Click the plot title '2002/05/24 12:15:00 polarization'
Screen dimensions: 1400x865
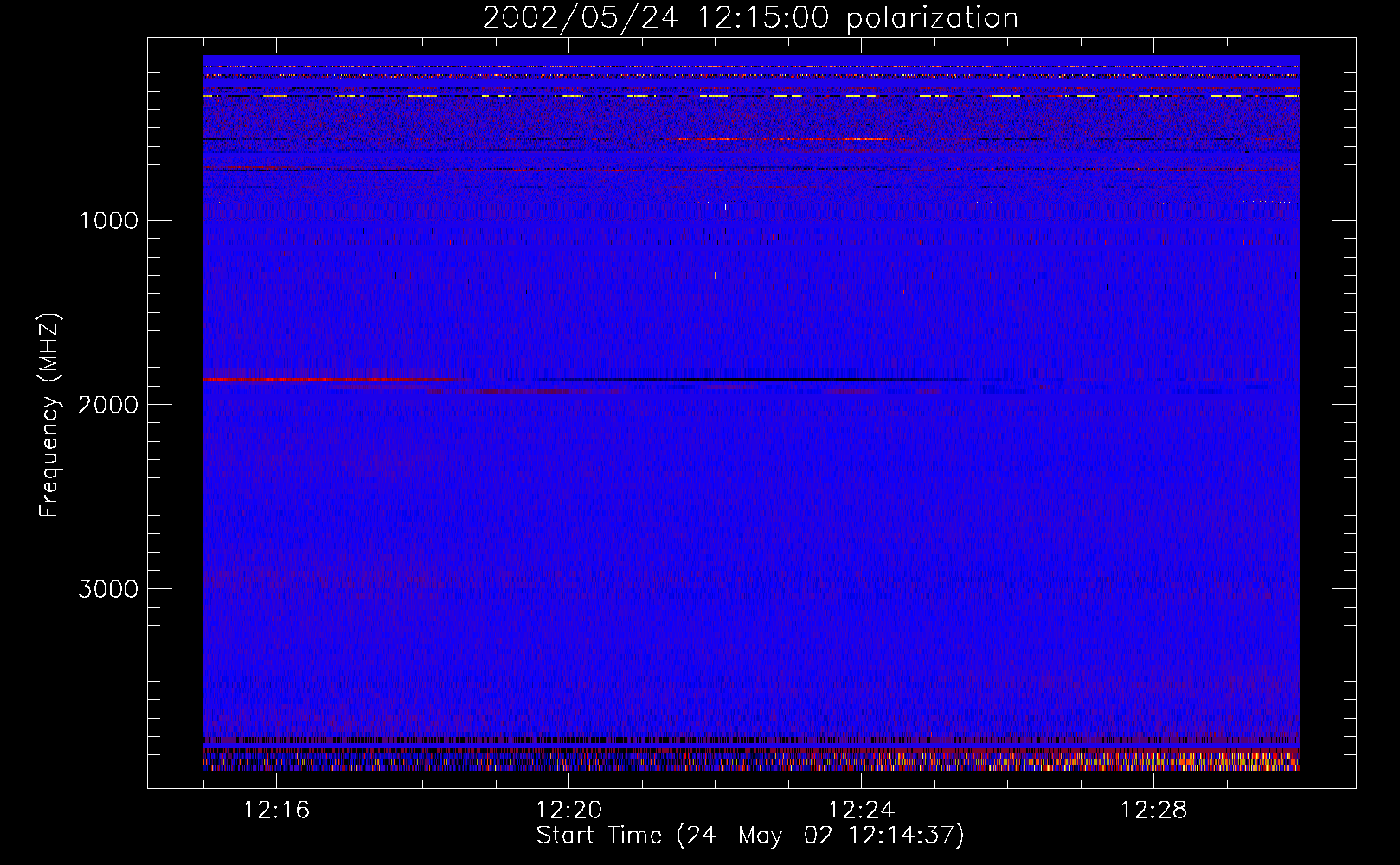coord(750,17)
